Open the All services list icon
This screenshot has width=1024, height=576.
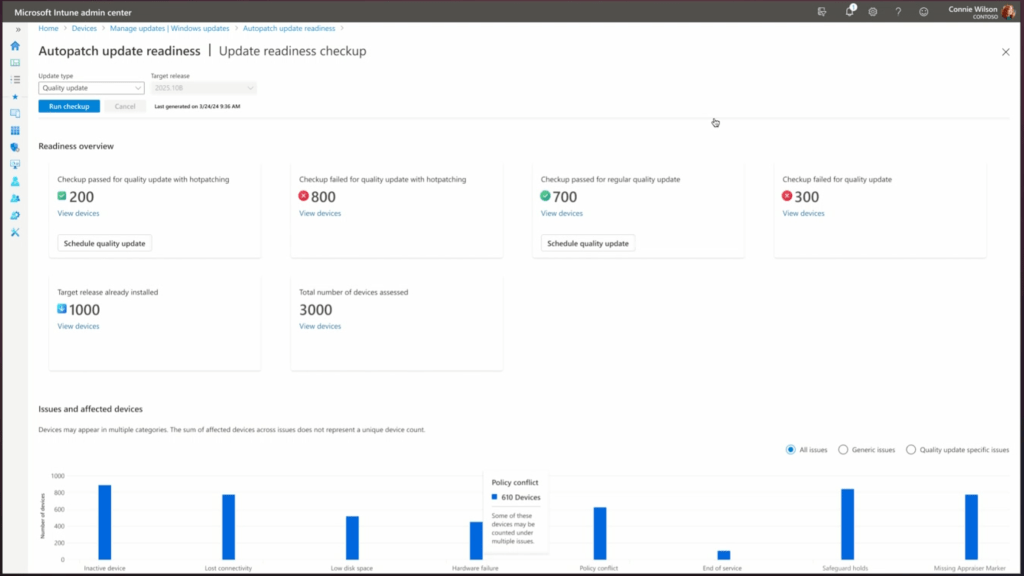click(15, 80)
